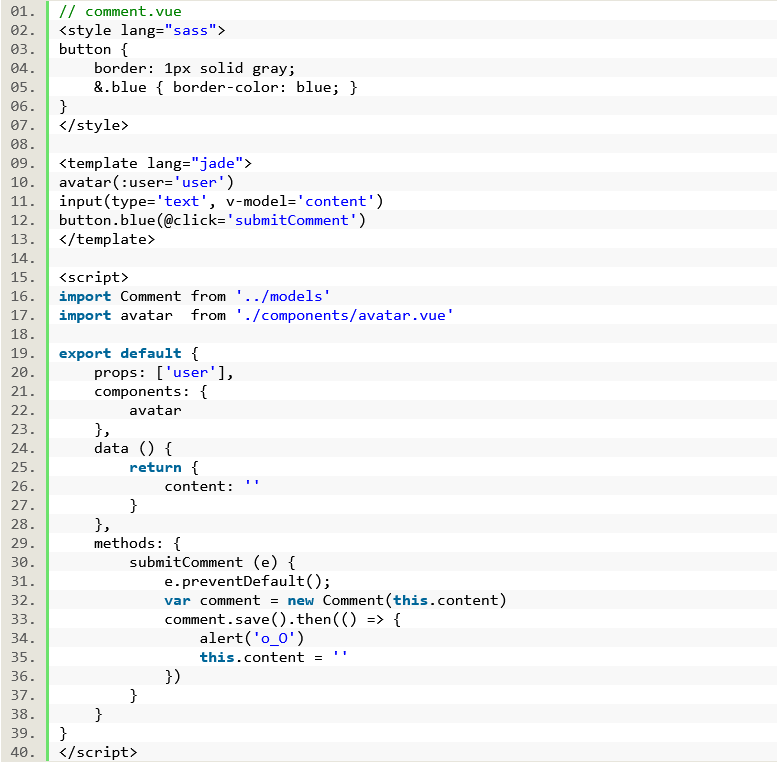Click the 'return' keyword on line 25
Viewport: 777px width, 762px height.
point(155,467)
